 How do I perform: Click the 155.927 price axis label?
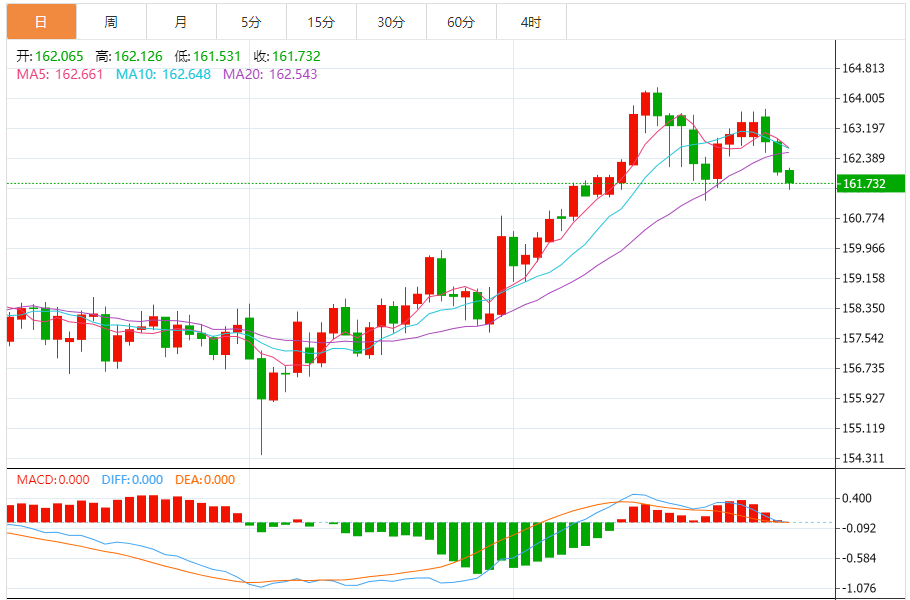tap(864, 398)
